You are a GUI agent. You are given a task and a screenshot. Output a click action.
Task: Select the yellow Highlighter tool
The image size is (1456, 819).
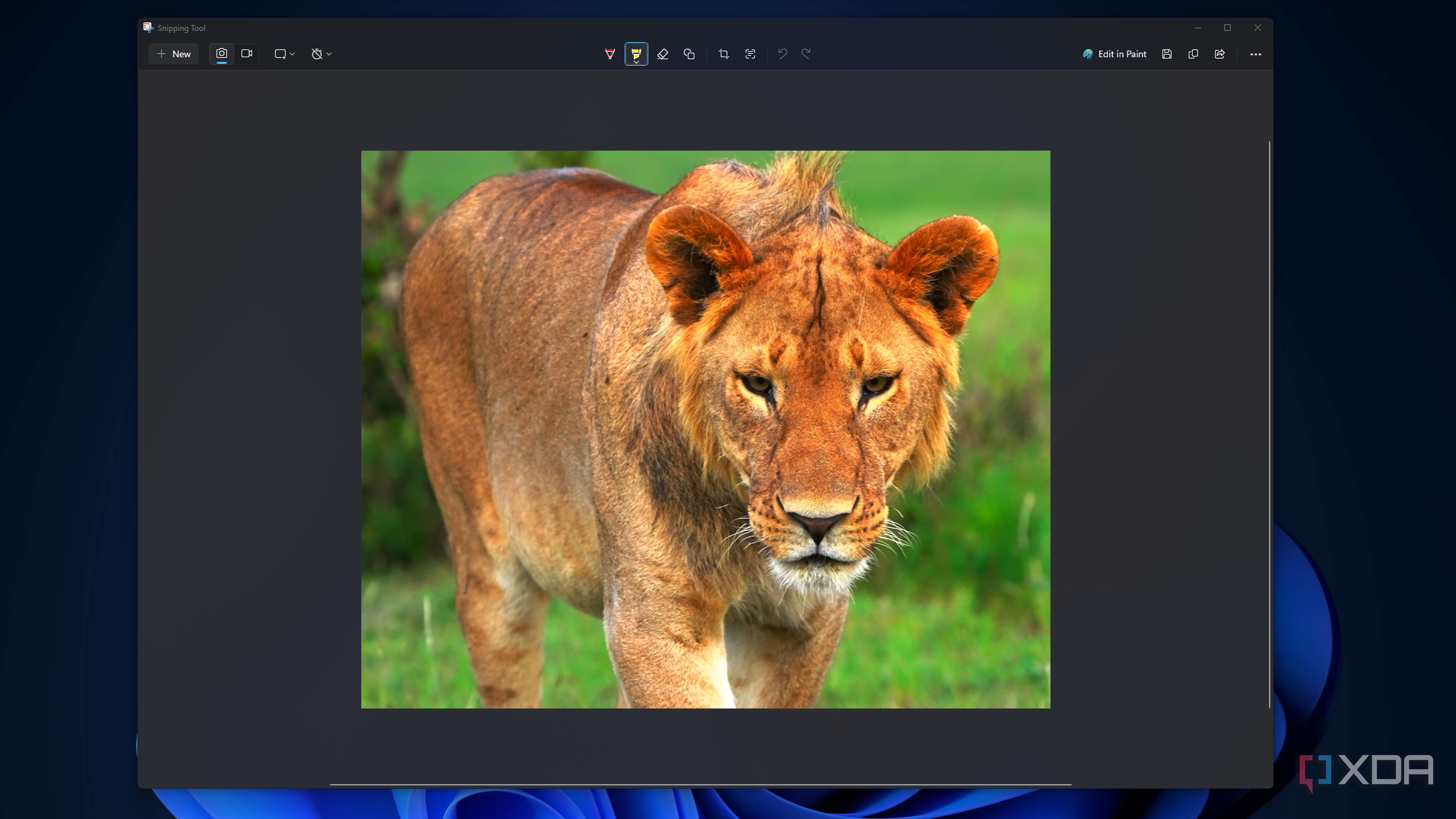tap(637, 54)
